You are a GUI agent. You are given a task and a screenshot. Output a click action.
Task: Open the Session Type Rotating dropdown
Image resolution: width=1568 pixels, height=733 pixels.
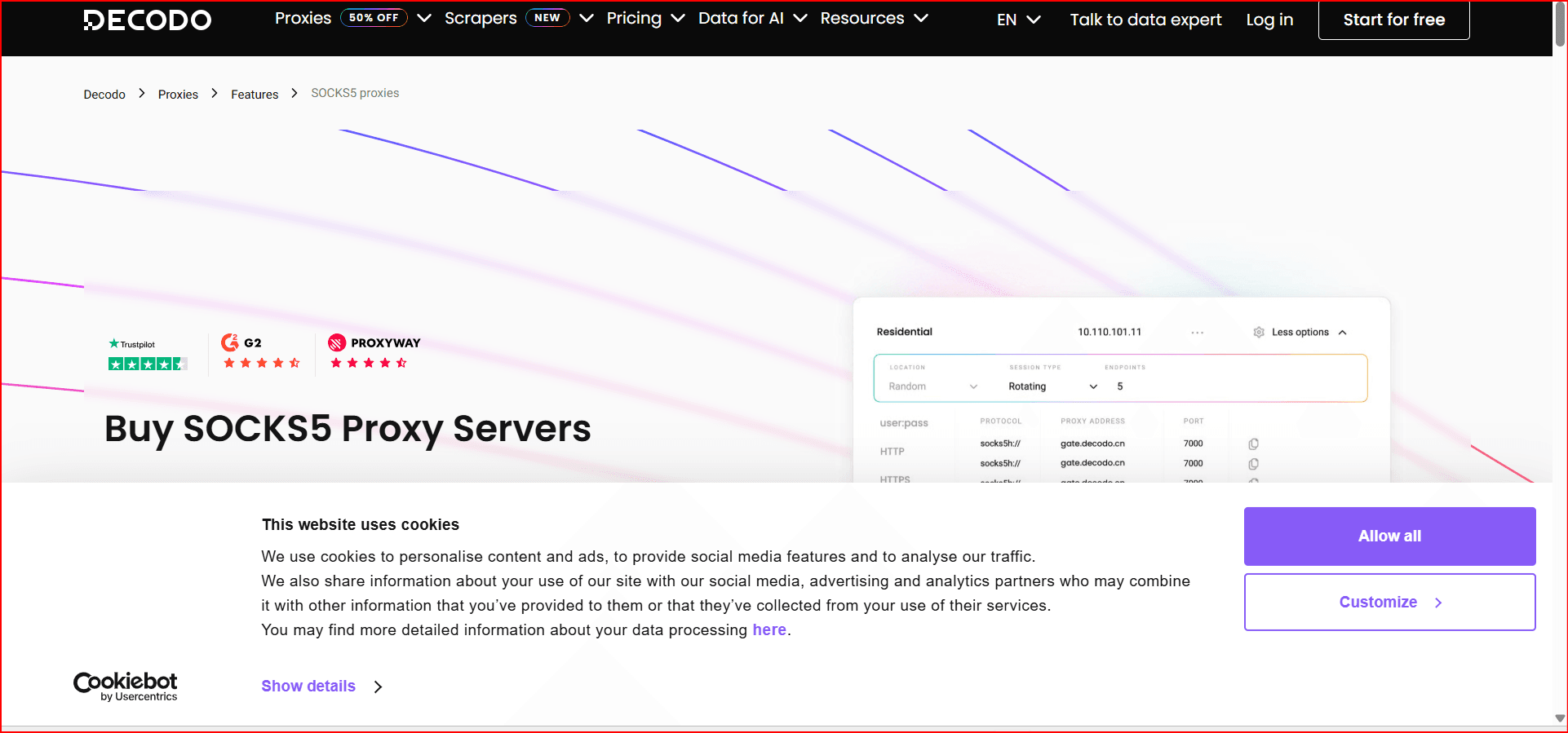[1052, 386]
